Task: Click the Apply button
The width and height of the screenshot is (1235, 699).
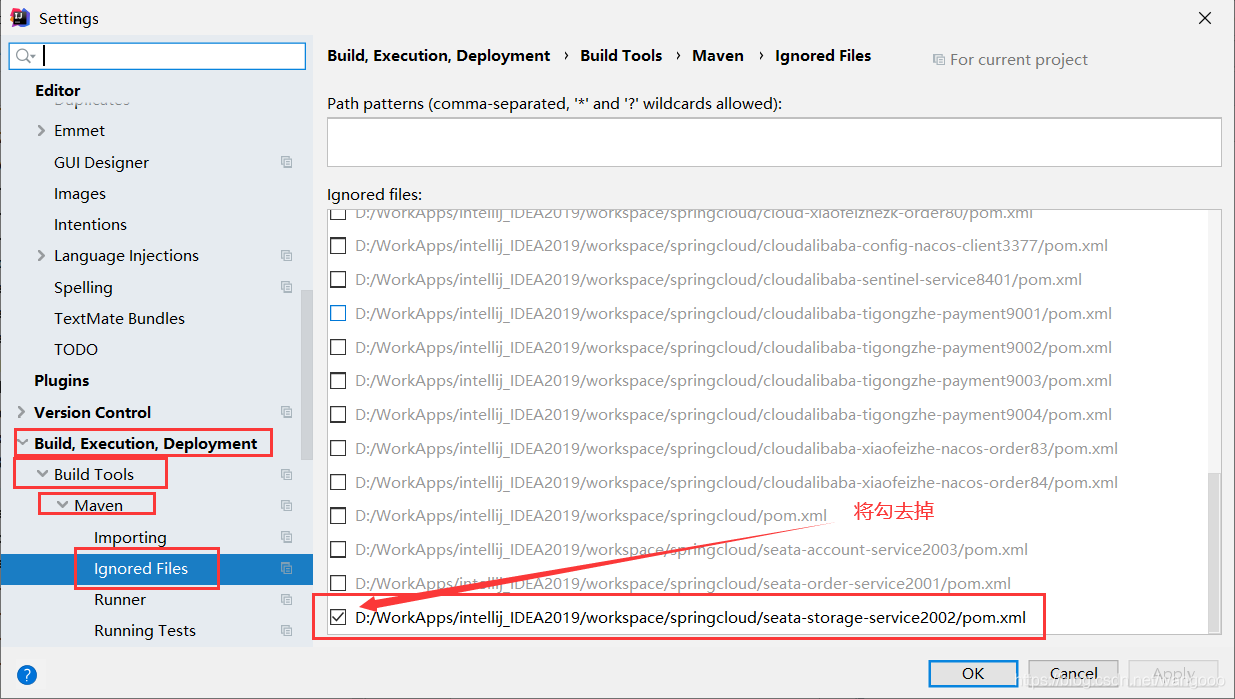Action: click(1173, 673)
